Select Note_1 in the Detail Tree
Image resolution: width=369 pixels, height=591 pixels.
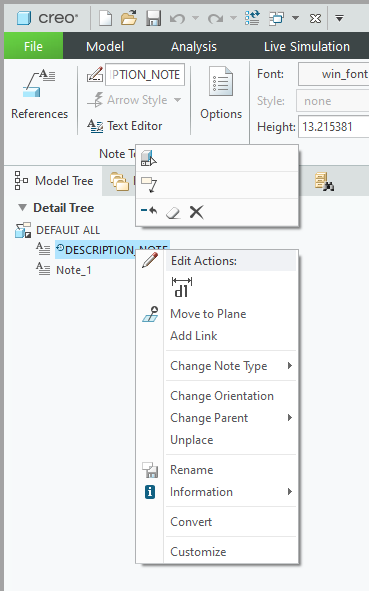[73, 270]
